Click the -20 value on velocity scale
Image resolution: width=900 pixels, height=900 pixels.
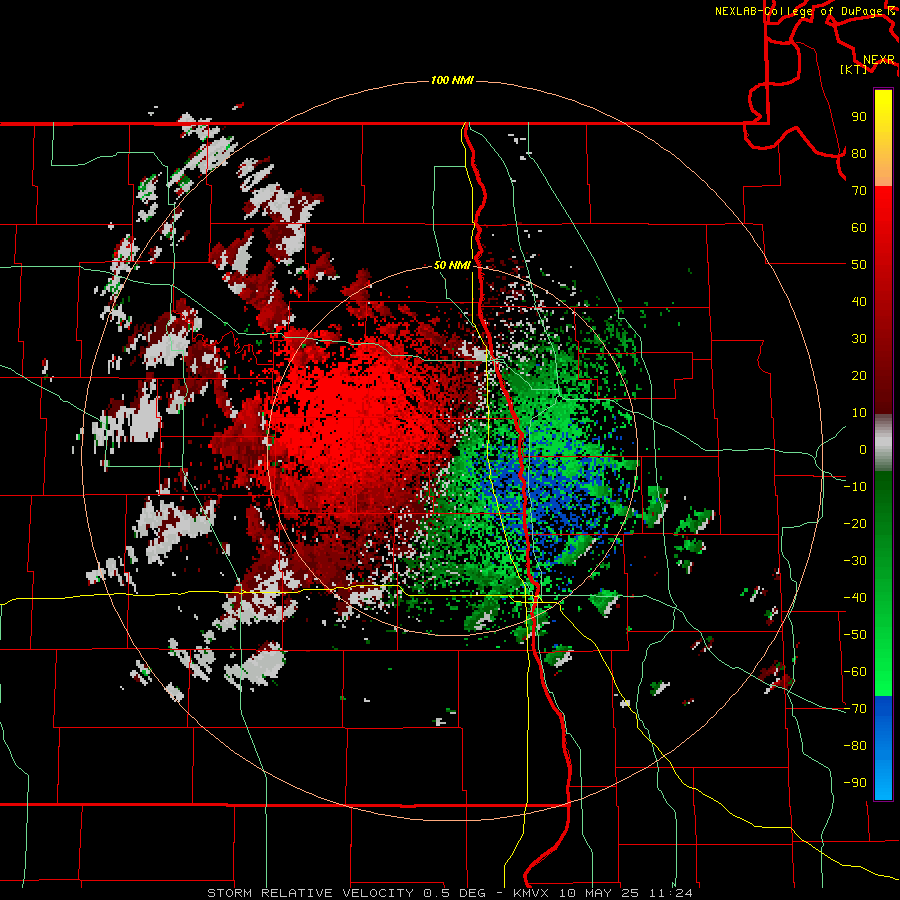click(x=855, y=524)
